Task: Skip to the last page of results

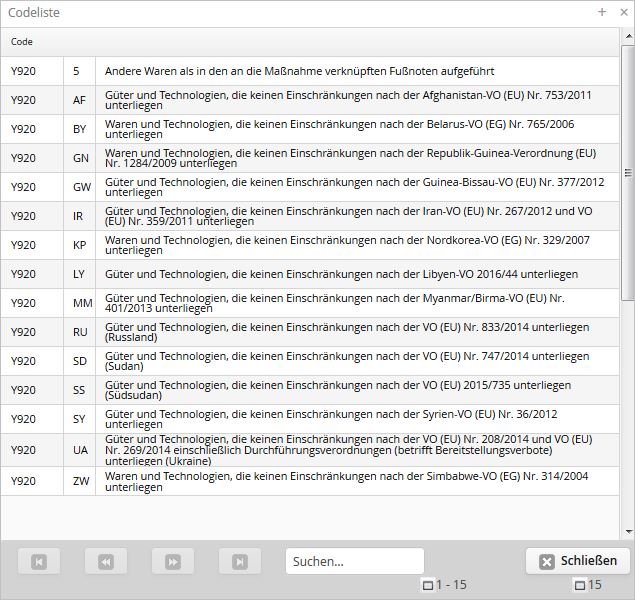Action: point(240,562)
